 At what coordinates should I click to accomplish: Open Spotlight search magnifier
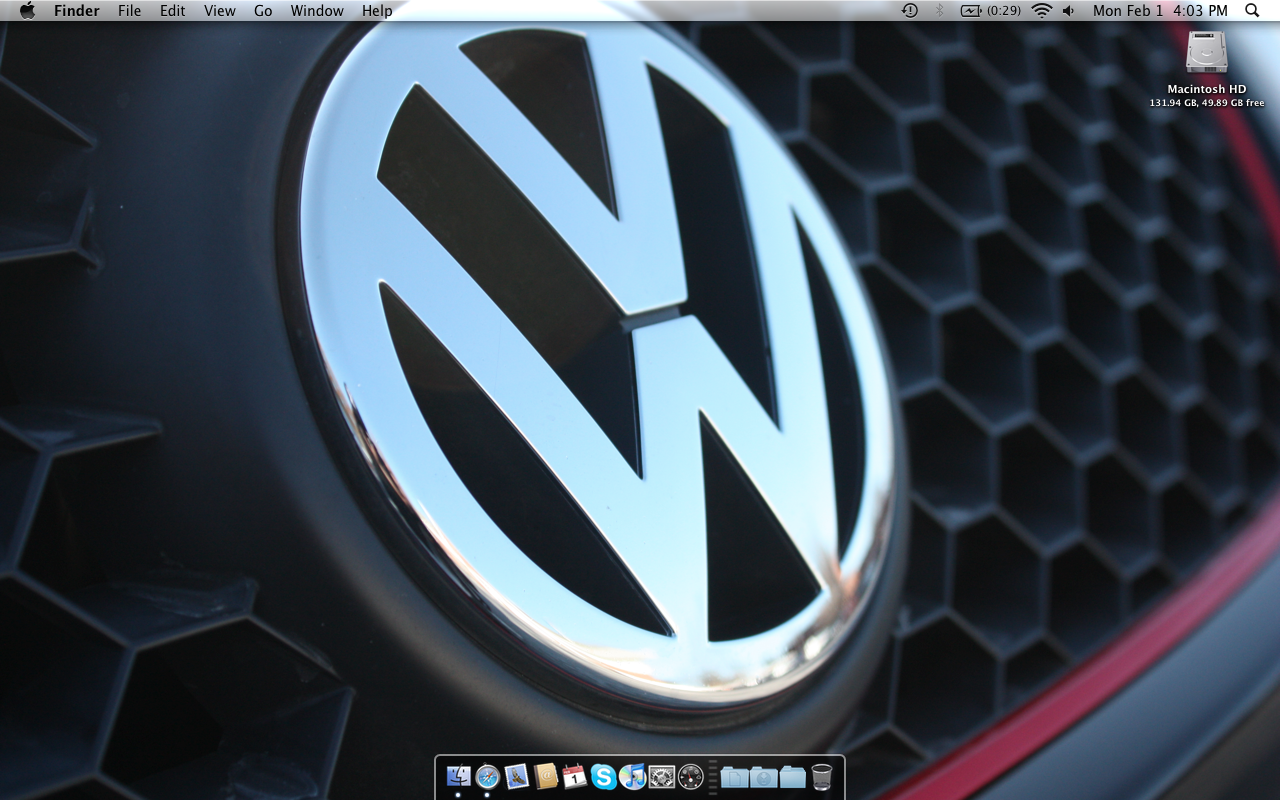coord(1252,11)
